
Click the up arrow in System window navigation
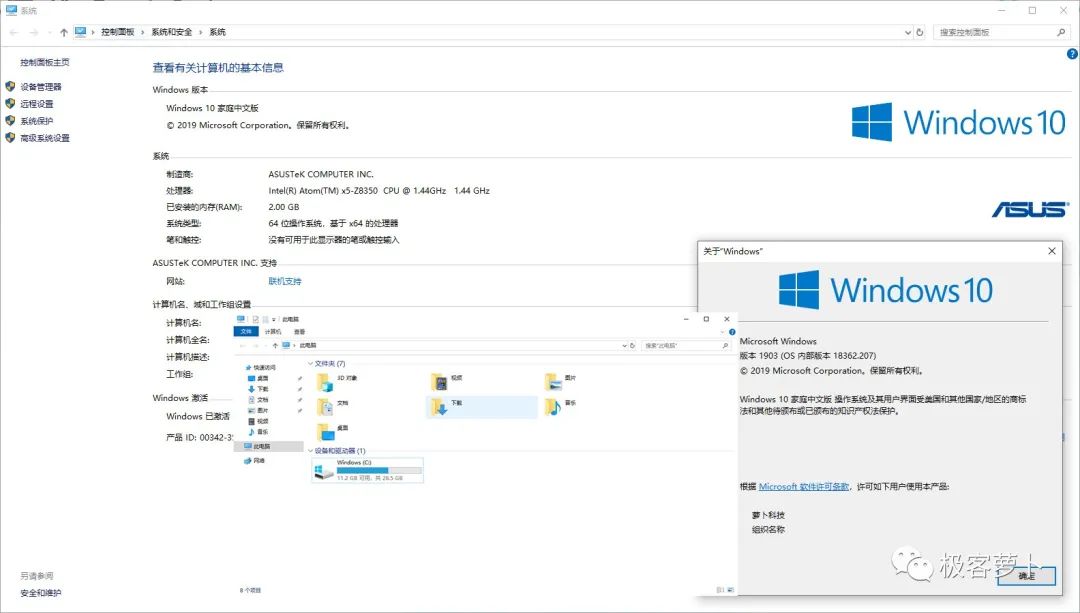click(x=64, y=32)
